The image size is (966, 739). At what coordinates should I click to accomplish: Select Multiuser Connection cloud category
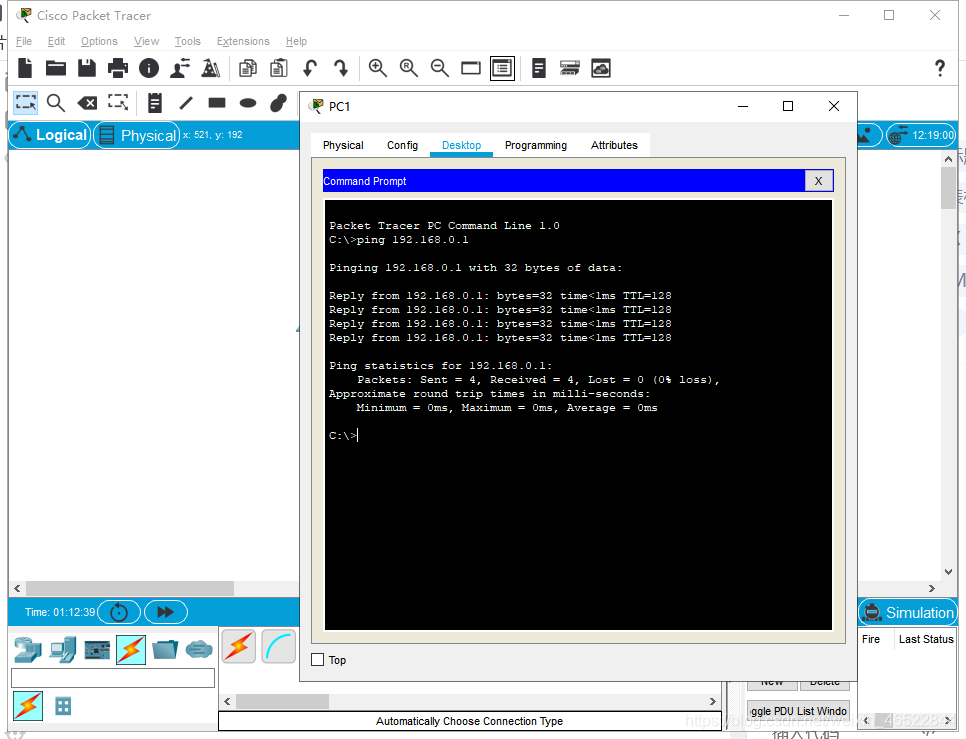point(199,650)
